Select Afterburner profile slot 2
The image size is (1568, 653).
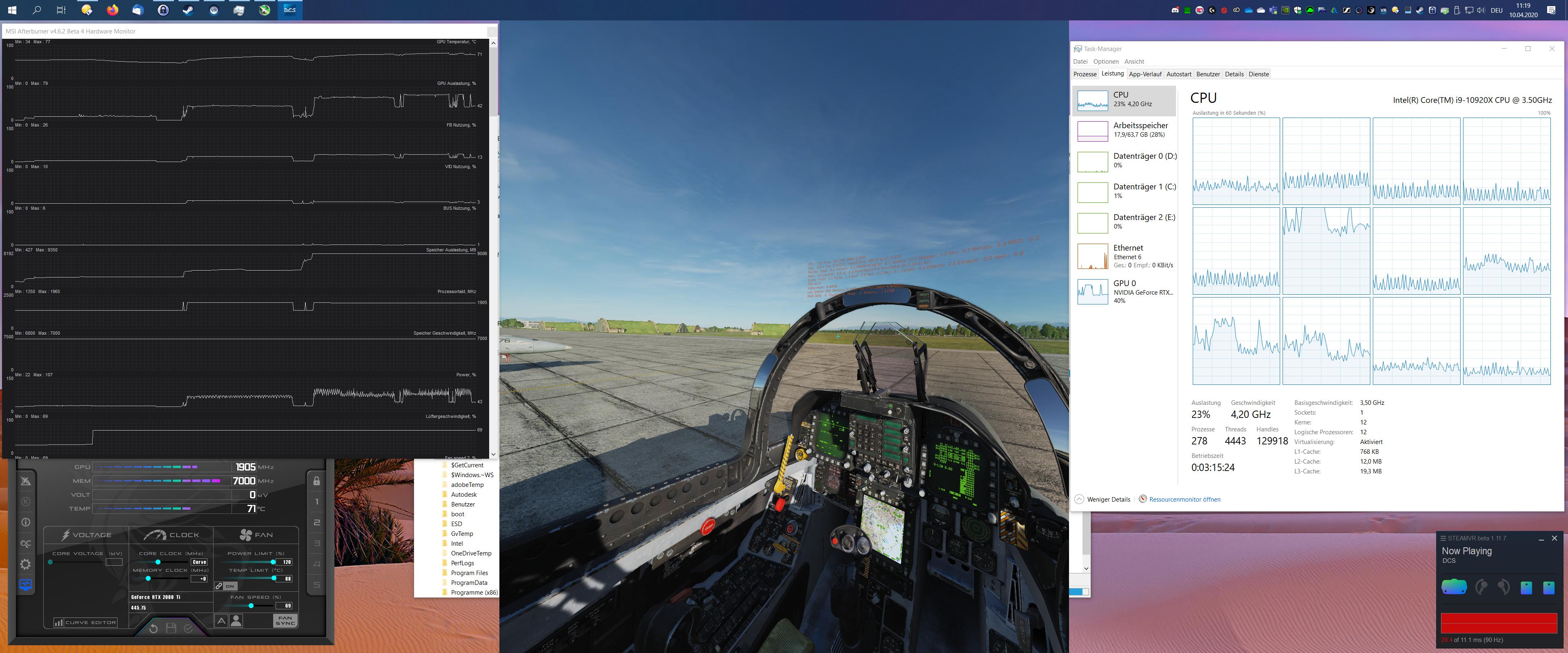[x=316, y=523]
